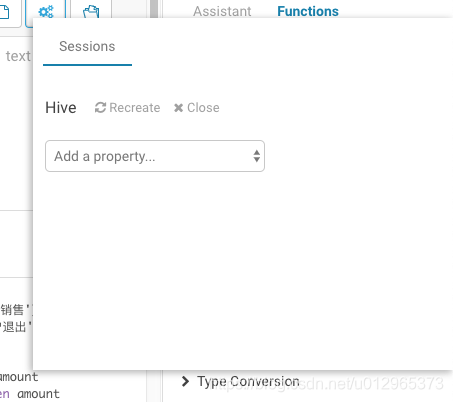Recreate the Hive session
The height and width of the screenshot is (402, 453).
point(127,108)
